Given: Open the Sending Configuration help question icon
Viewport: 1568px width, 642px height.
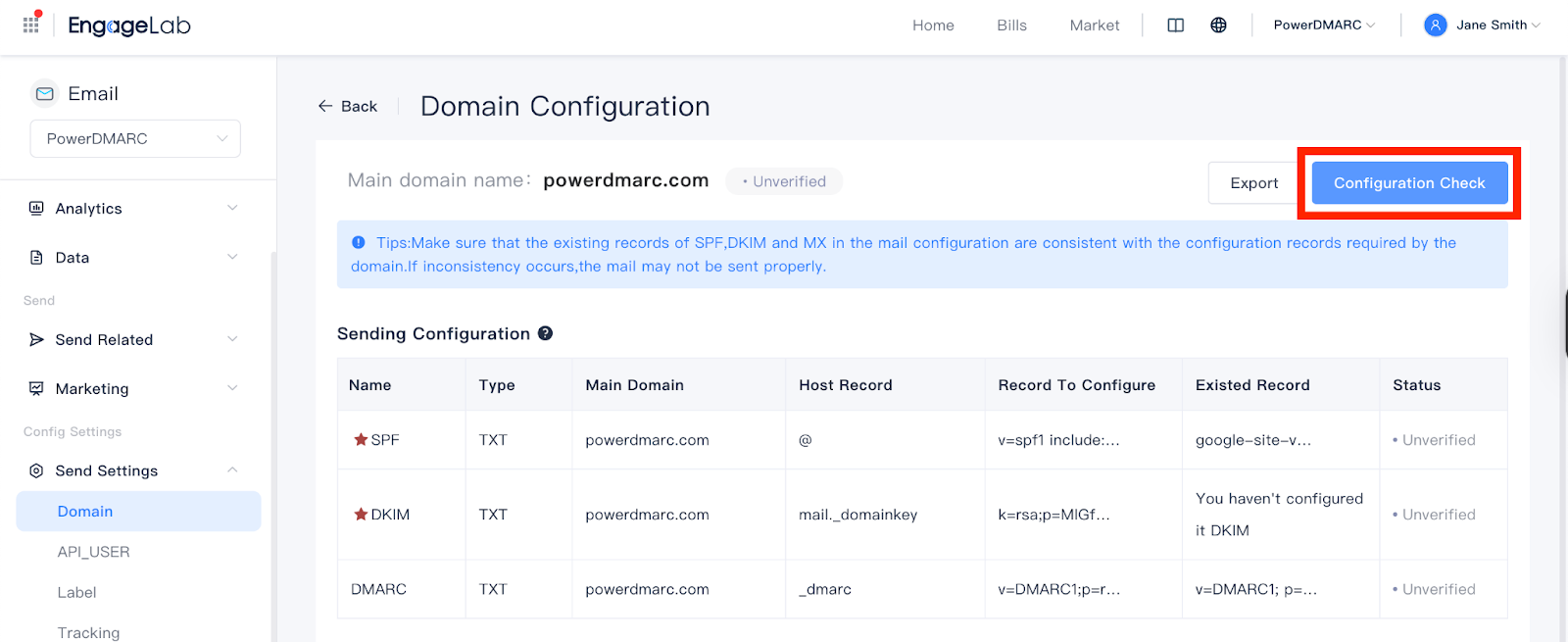Looking at the screenshot, I should [546, 333].
